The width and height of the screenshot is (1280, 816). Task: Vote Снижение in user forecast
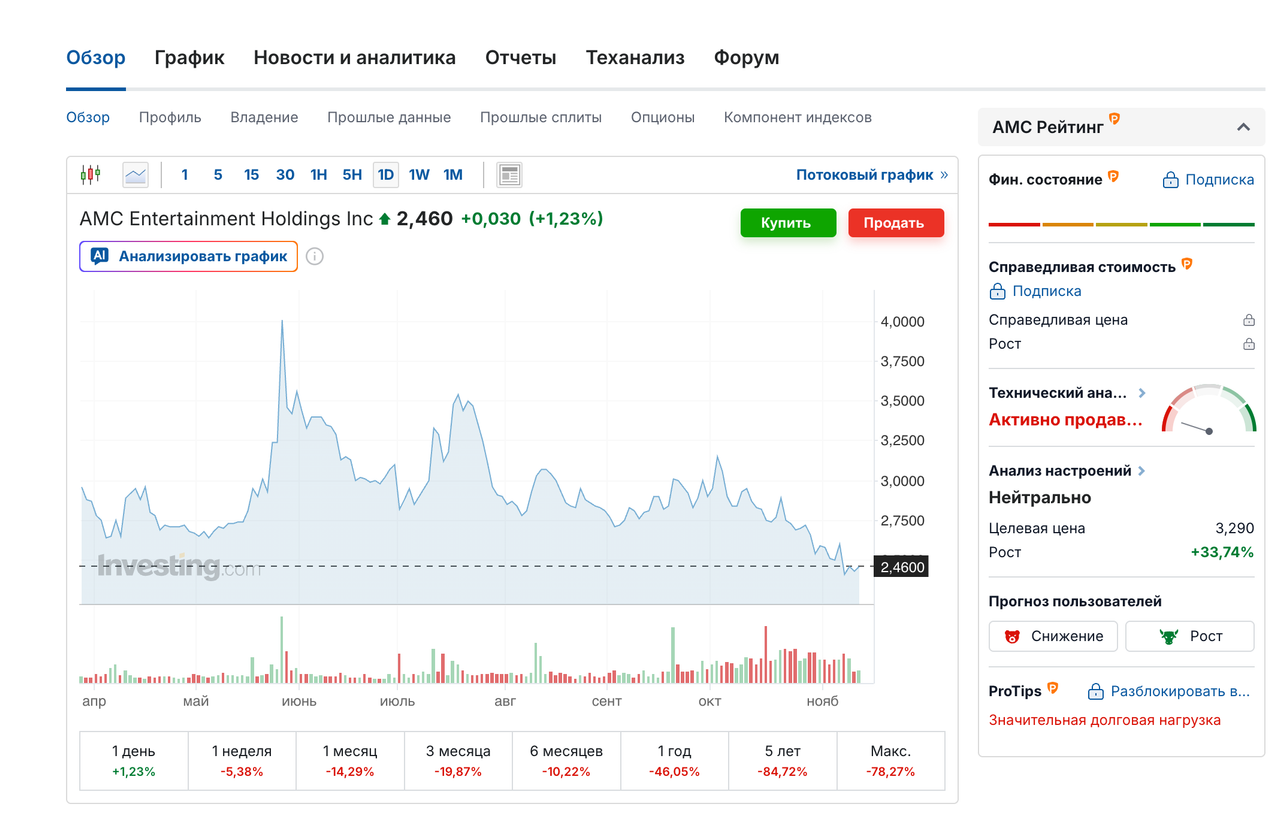tap(1053, 636)
